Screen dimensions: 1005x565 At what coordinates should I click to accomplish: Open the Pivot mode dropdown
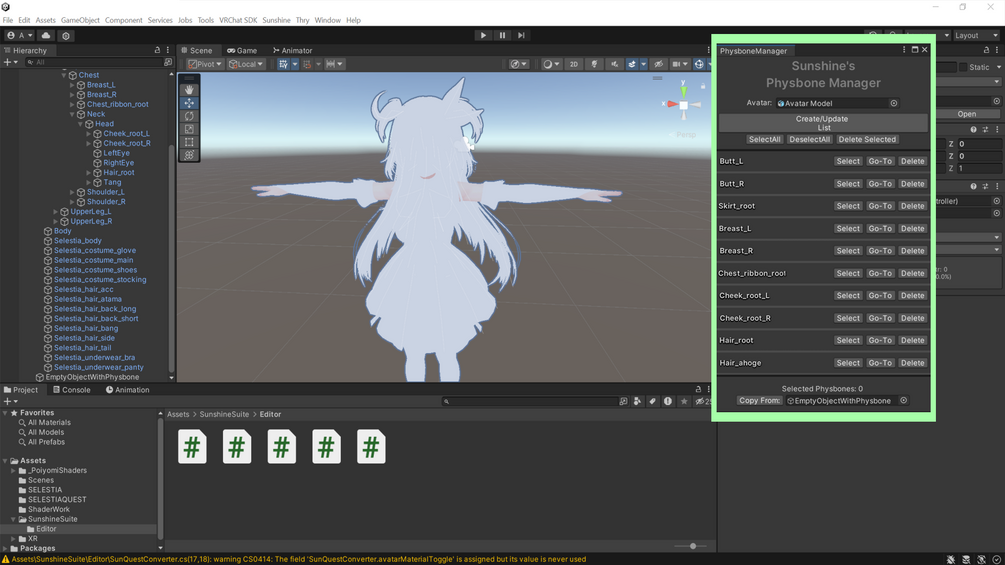click(205, 64)
